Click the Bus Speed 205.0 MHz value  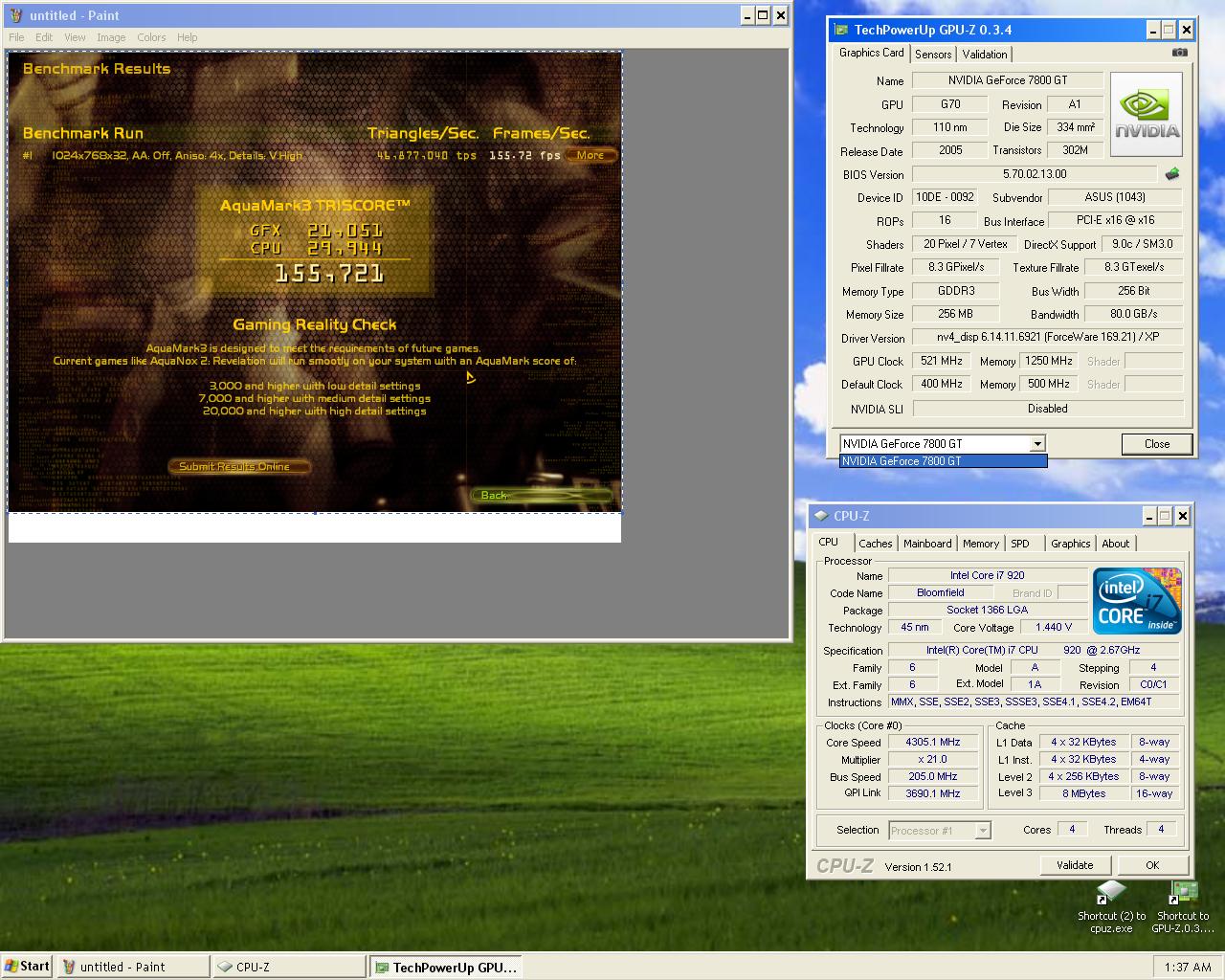[932, 776]
